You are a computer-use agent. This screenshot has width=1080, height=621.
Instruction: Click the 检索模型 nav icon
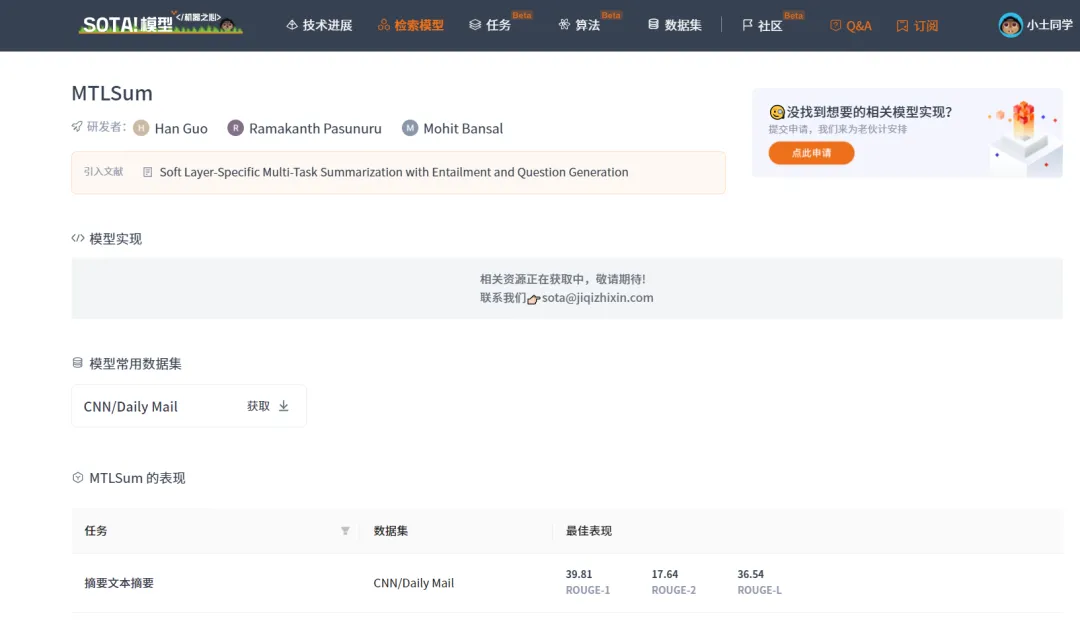click(x=384, y=25)
